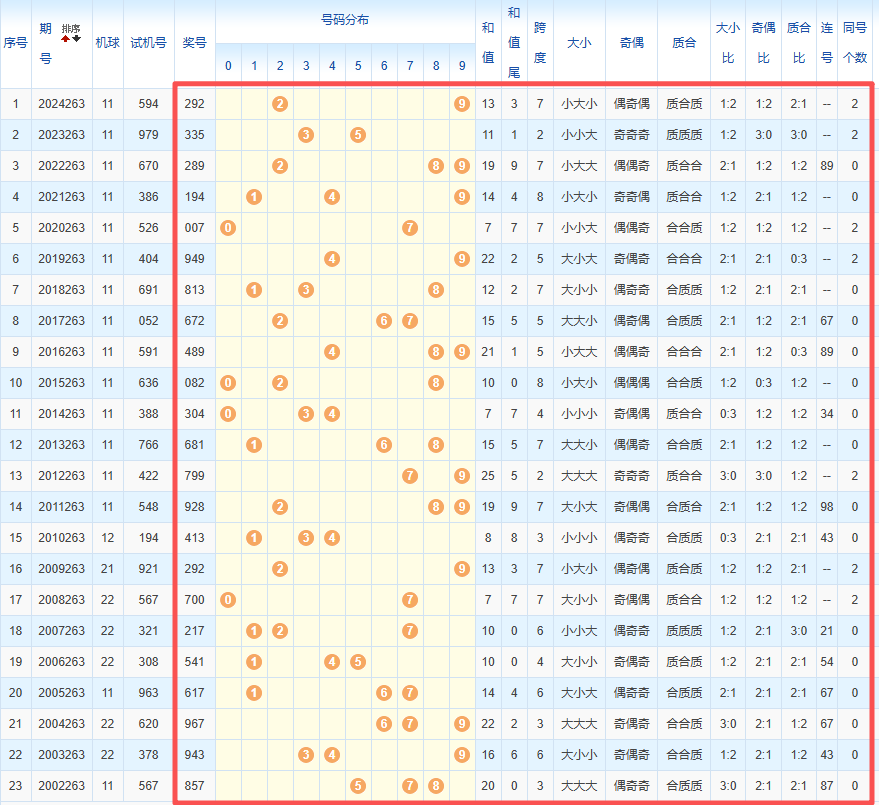
Task: Click the red ascending sort arrow
Action: [66, 38]
